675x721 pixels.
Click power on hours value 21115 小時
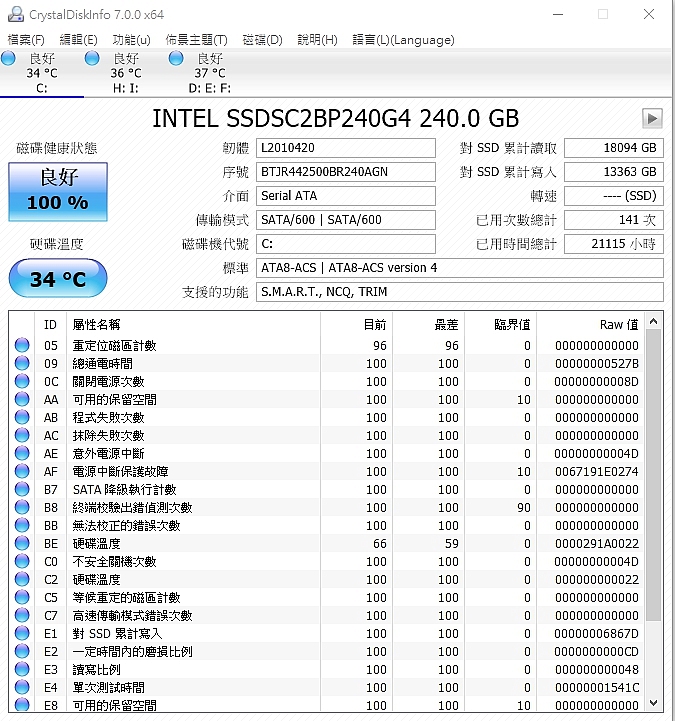[614, 244]
